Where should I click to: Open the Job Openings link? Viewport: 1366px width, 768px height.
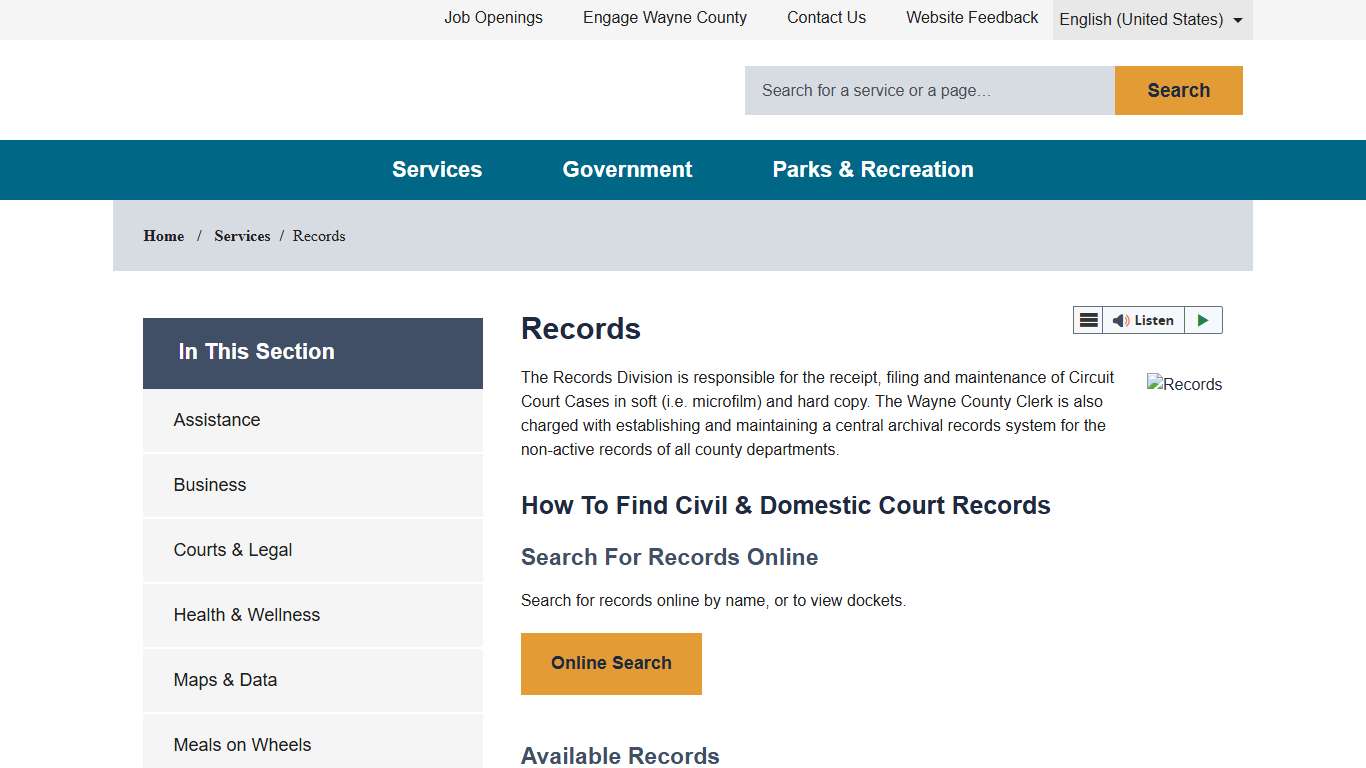tap(493, 18)
